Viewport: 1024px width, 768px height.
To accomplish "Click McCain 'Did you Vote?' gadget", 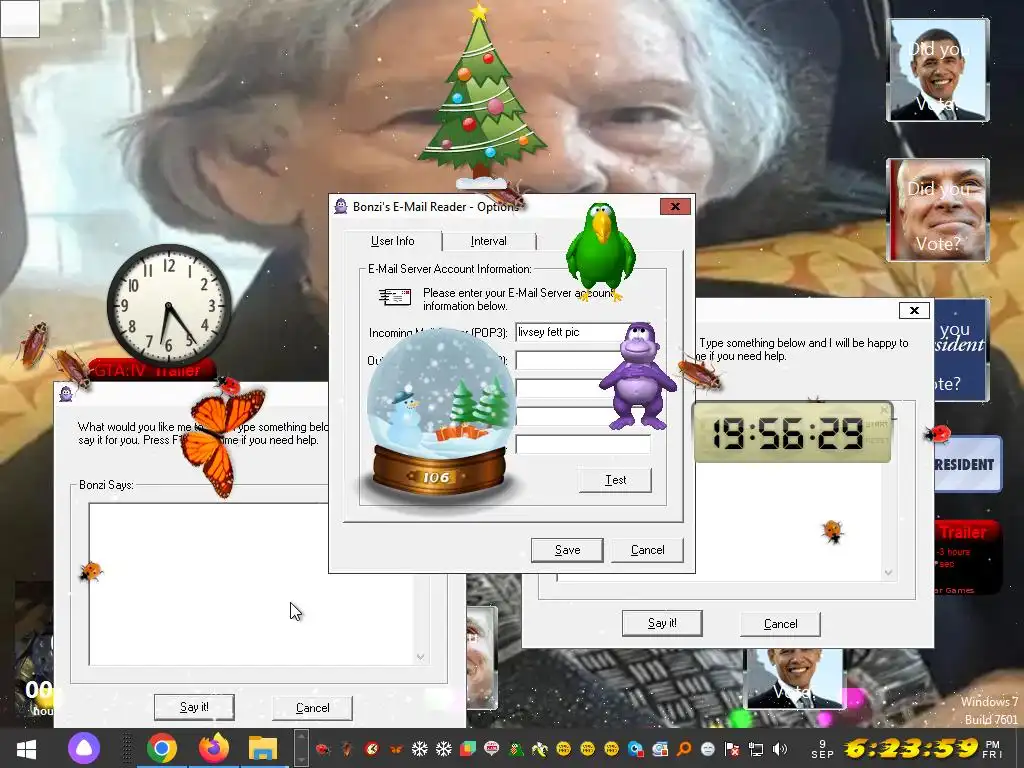I will [x=938, y=210].
